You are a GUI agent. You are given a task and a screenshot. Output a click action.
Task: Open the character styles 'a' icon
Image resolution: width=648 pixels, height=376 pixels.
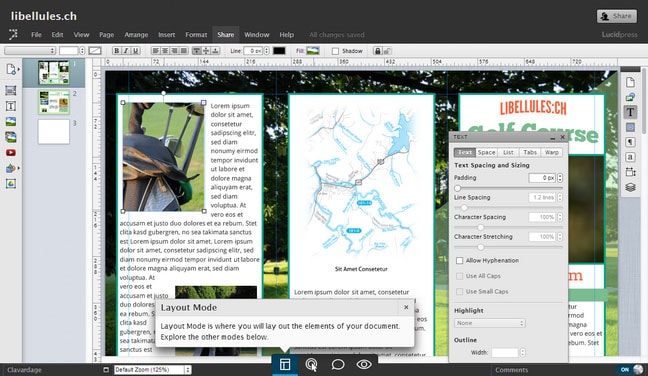(630, 157)
